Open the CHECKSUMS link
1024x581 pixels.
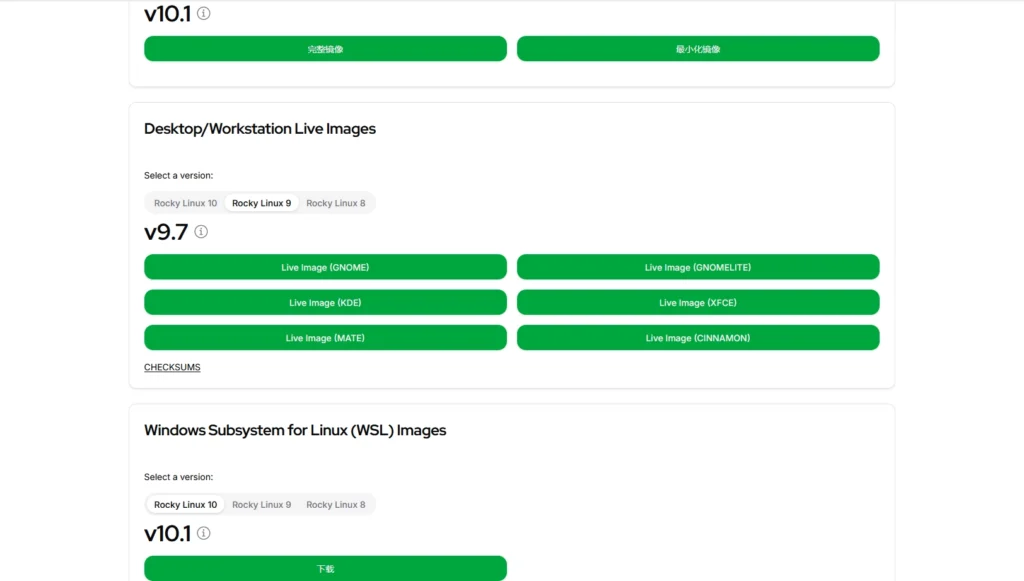click(x=172, y=368)
